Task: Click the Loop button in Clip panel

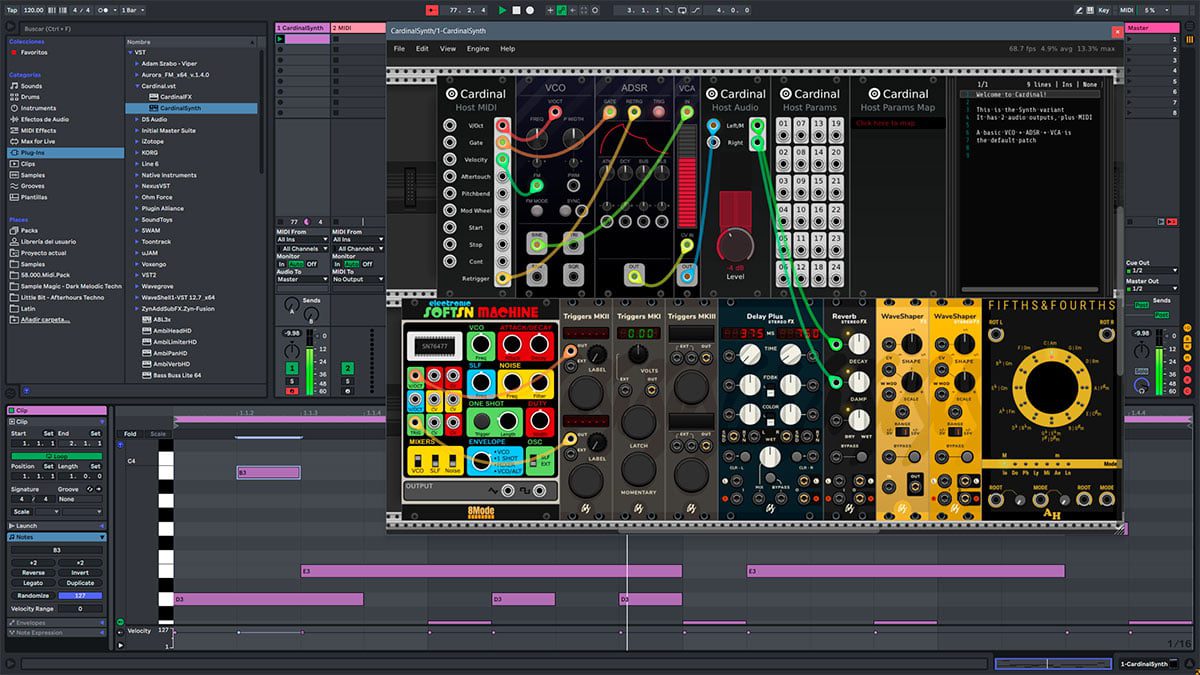Action: point(57,456)
